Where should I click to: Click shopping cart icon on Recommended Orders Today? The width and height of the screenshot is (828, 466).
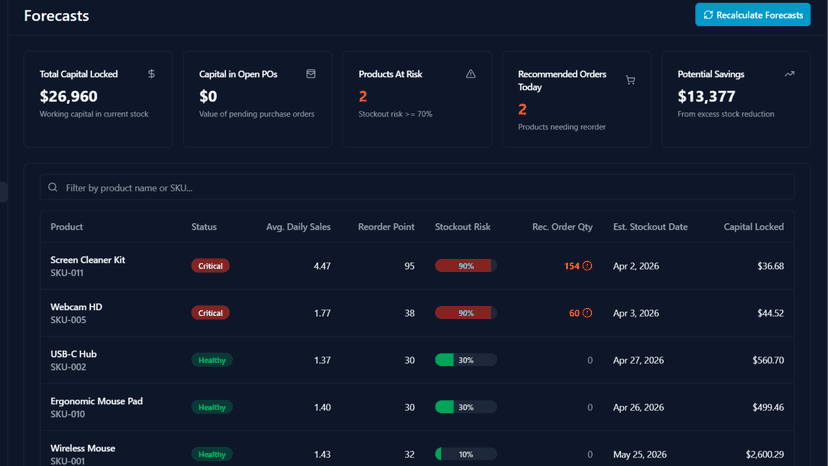pyautogui.click(x=631, y=80)
